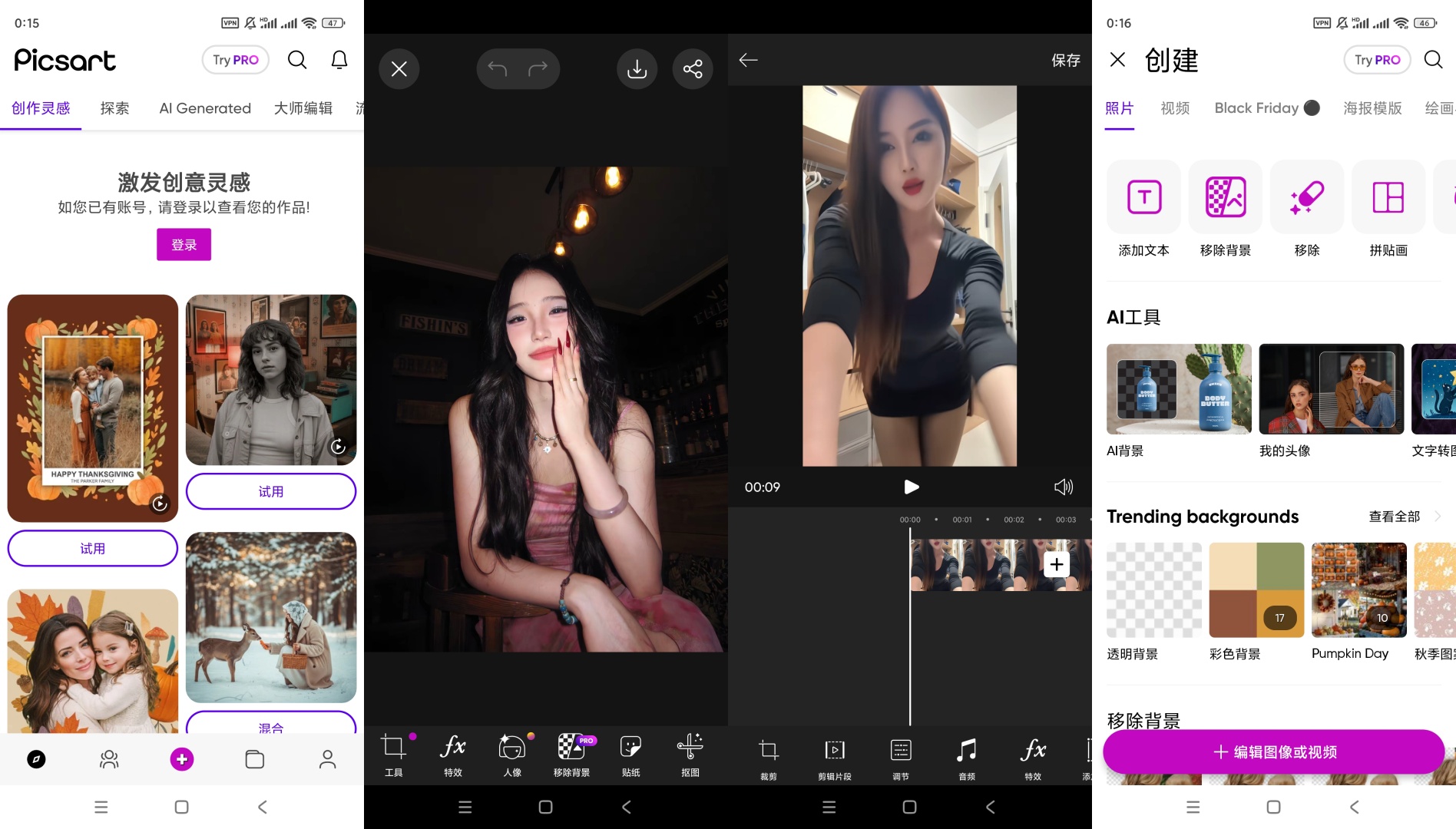Click the download icon in photo editor

click(637, 69)
